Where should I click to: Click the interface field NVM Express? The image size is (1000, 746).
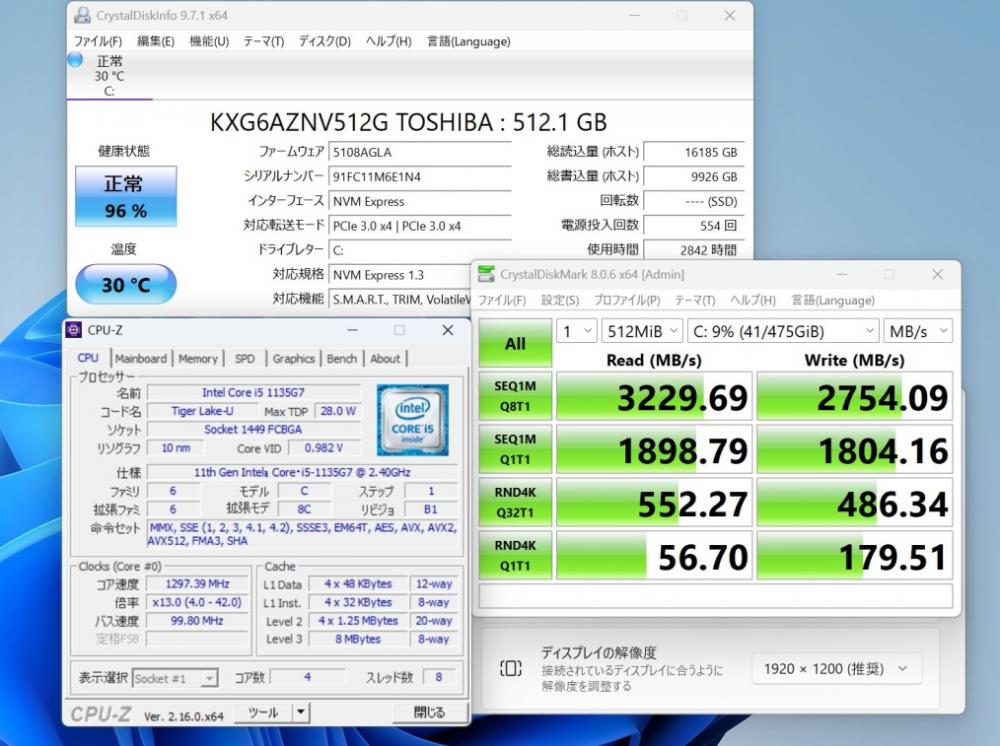420,201
